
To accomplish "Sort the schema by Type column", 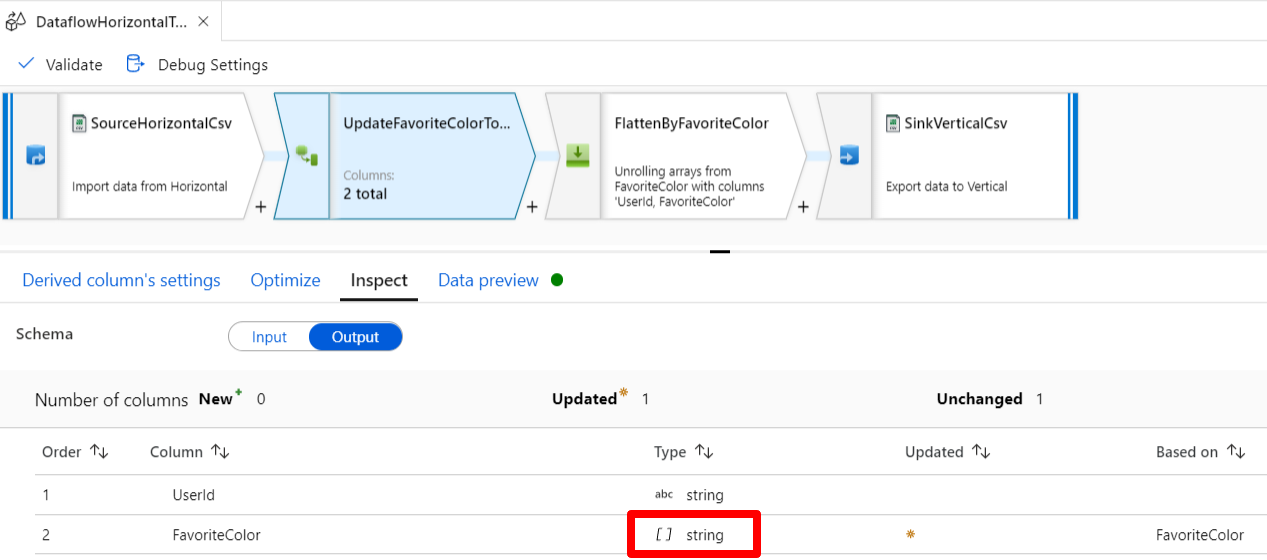I will [x=705, y=452].
